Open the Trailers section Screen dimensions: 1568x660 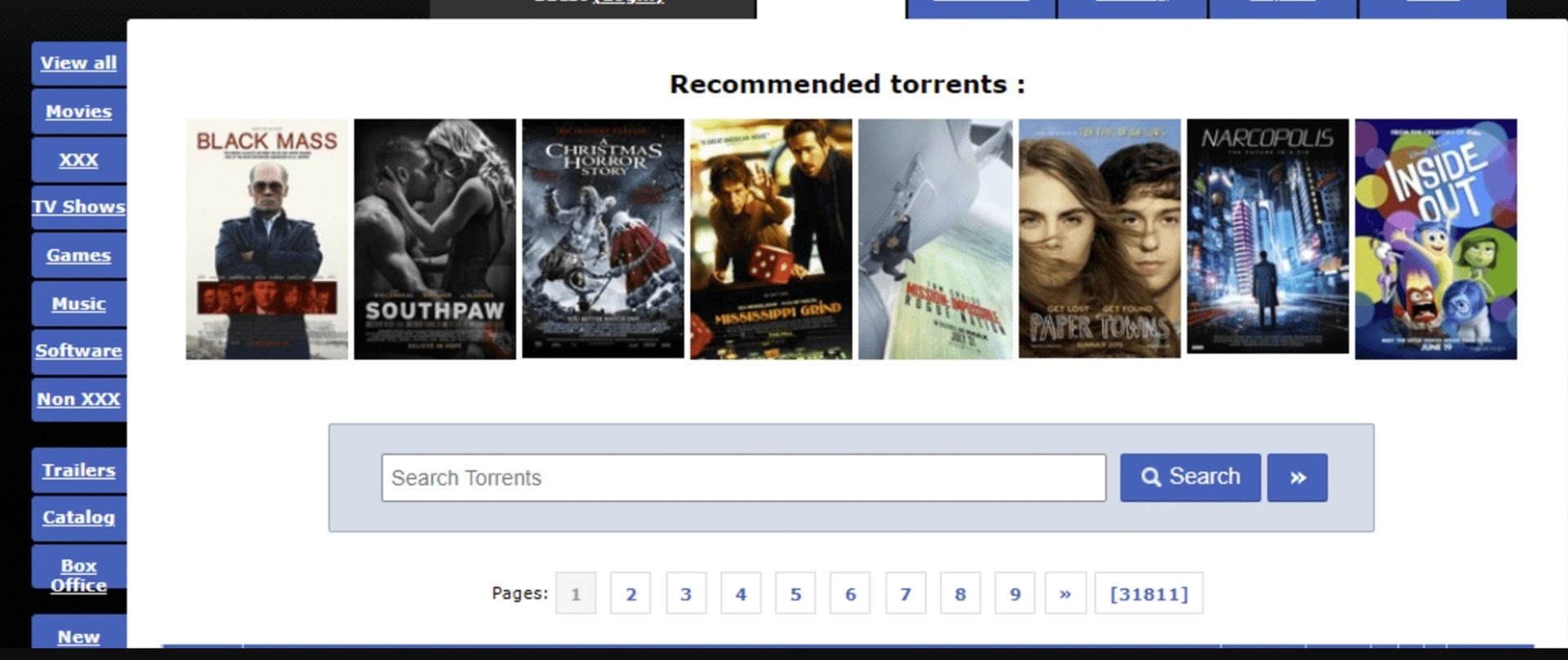79,470
